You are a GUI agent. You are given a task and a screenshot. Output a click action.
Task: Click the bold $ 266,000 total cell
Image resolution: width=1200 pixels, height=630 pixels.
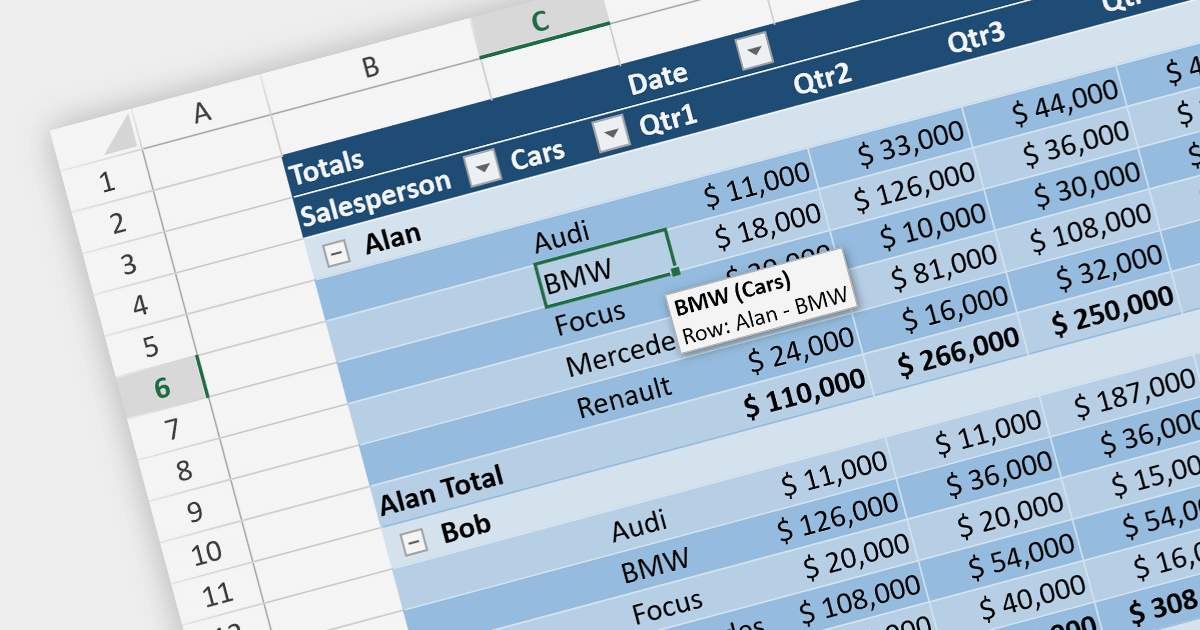[x=958, y=351]
